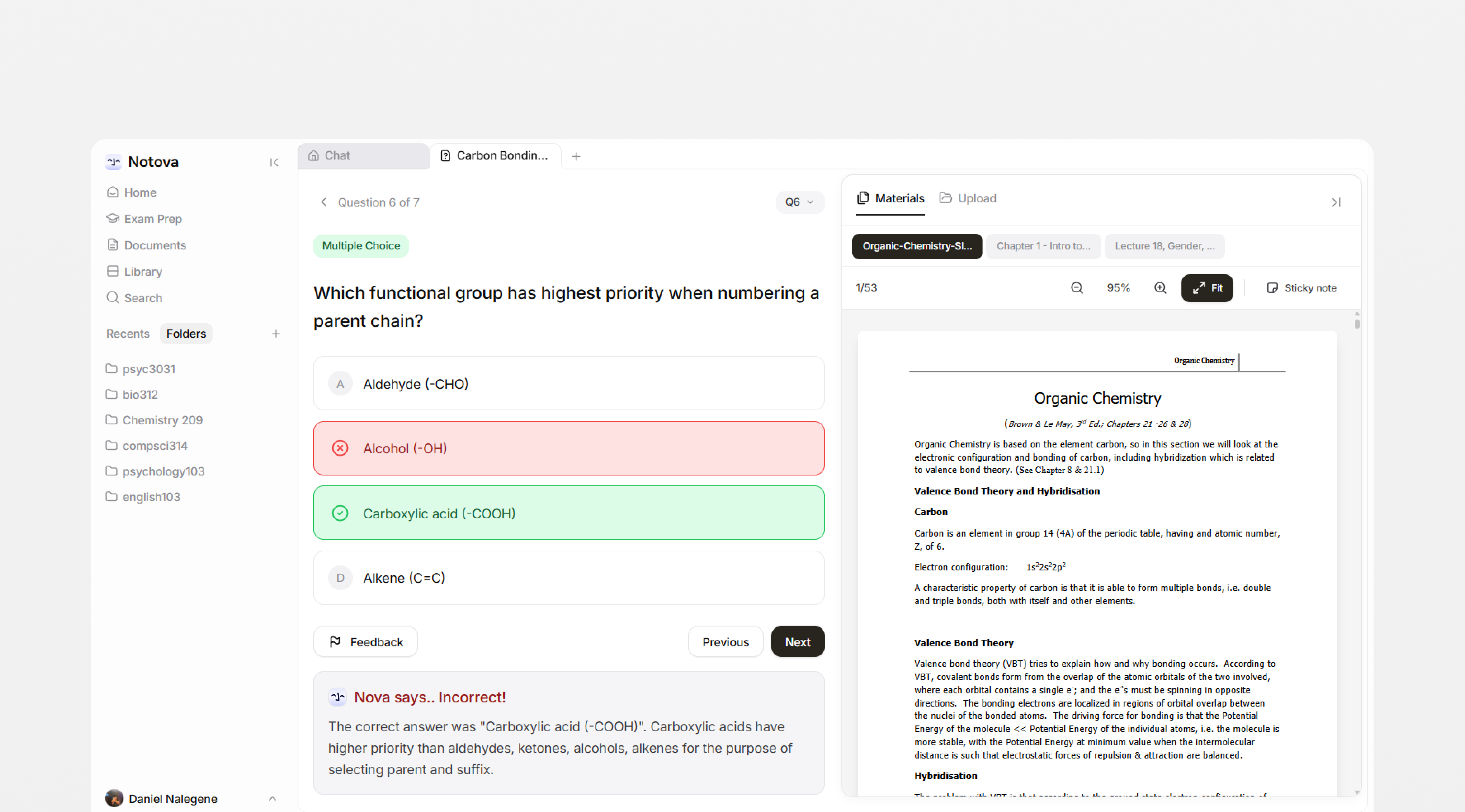Zoom out the document viewer
The width and height of the screenshot is (1465, 812).
pos(1077,288)
